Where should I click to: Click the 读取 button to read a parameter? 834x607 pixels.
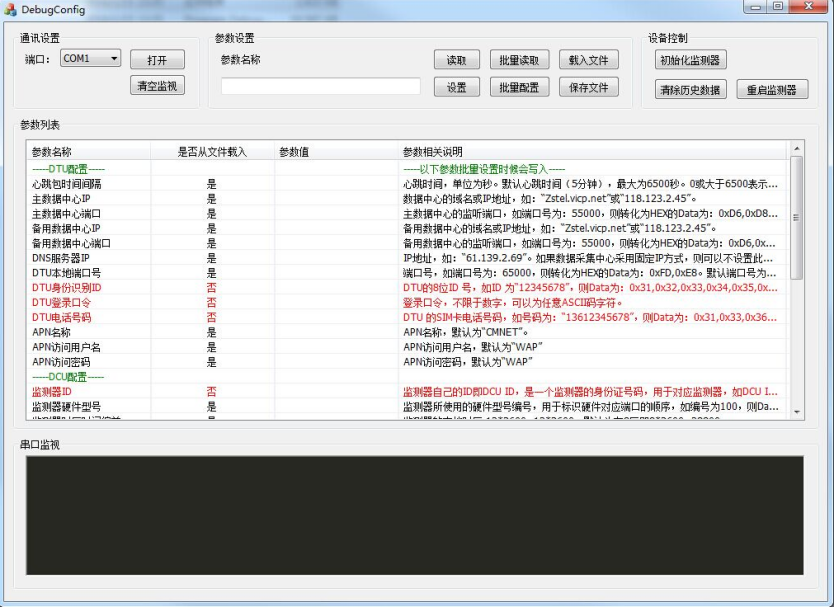(456, 59)
